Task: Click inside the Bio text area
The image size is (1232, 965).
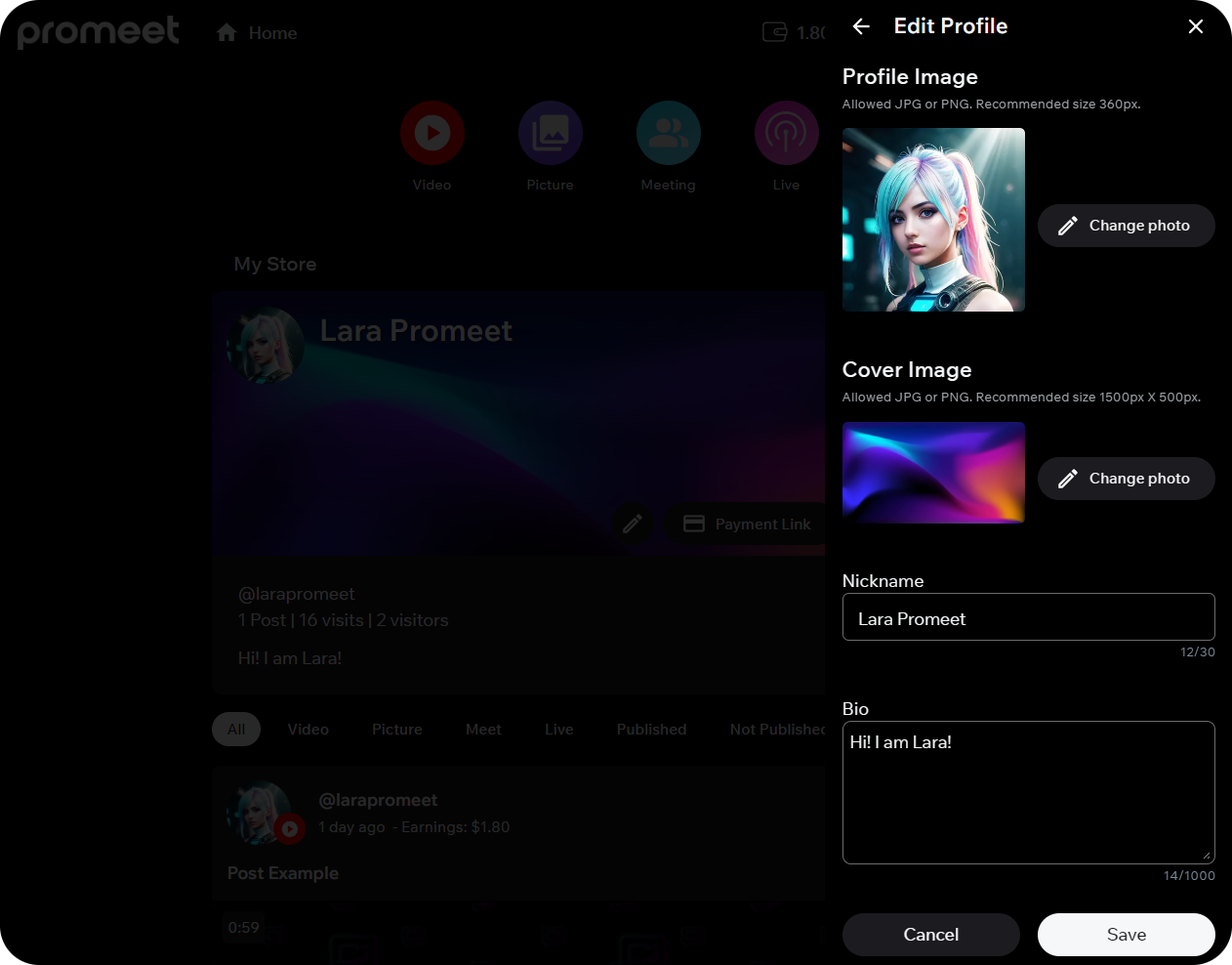Action: pyautogui.click(x=1028, y=792)
